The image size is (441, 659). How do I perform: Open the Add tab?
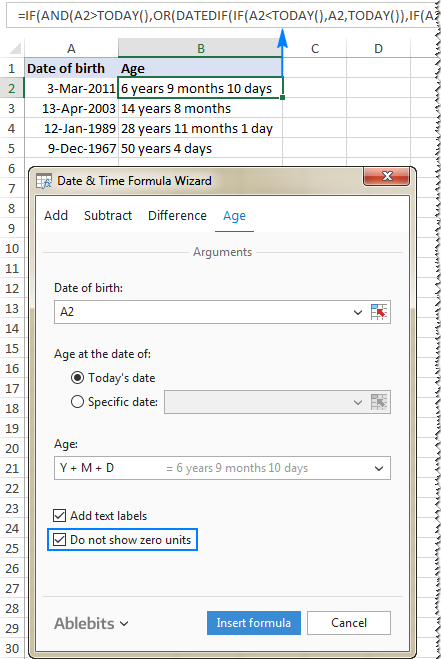coord(56,216)
